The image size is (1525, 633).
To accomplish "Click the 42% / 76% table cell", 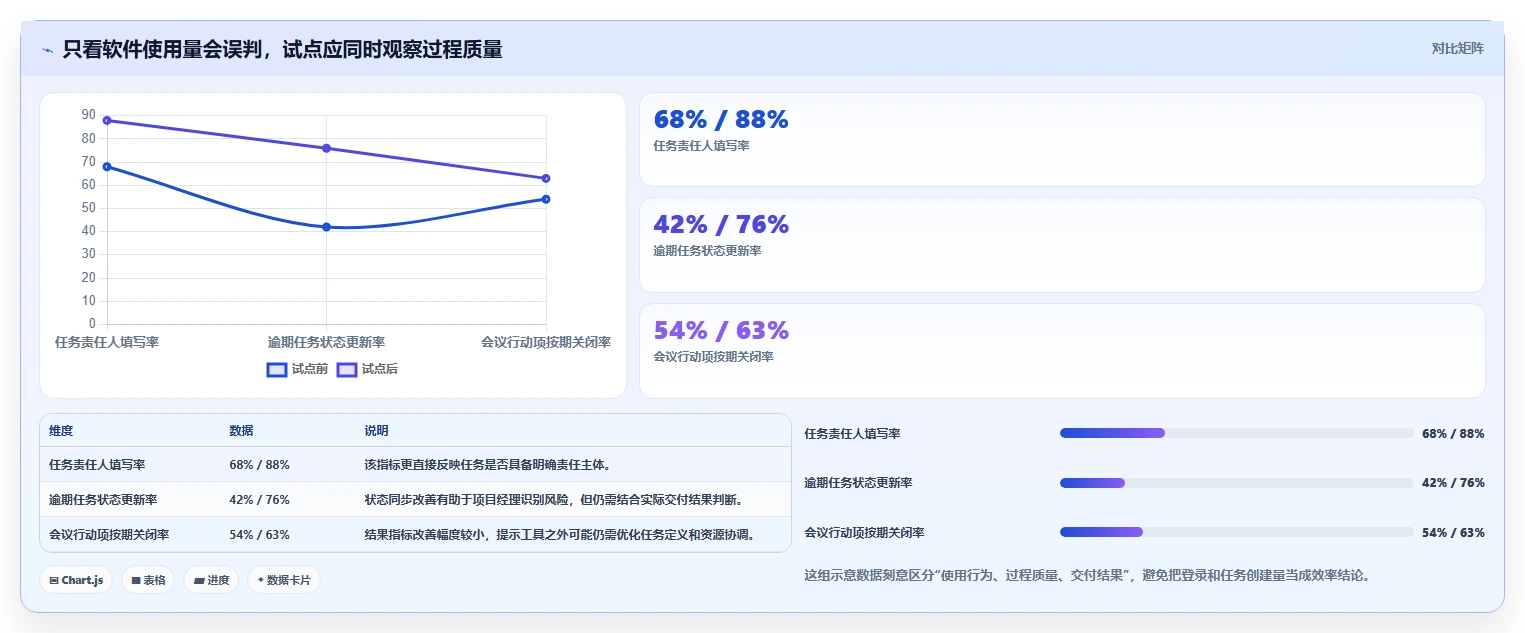I will [x=259, y=500].
